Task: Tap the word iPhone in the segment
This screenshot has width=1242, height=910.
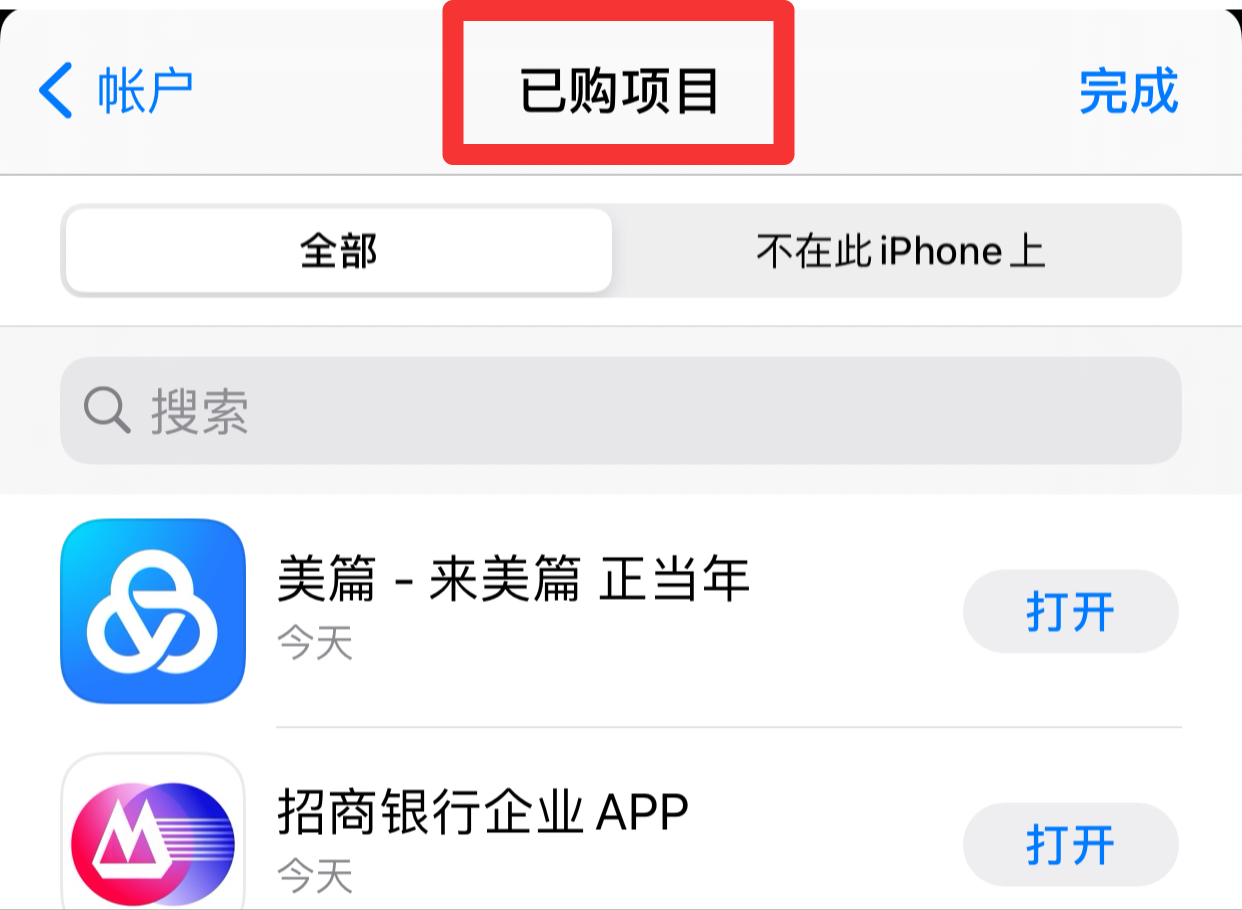Action: (941, 251)
